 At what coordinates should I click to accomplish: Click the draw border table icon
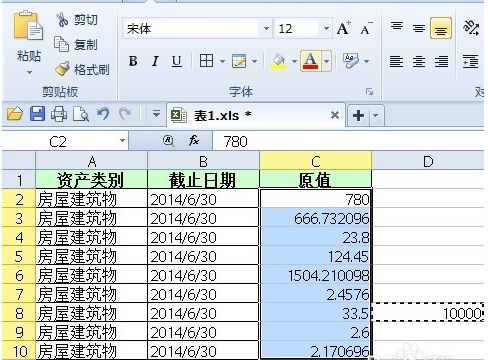point(239,61)
